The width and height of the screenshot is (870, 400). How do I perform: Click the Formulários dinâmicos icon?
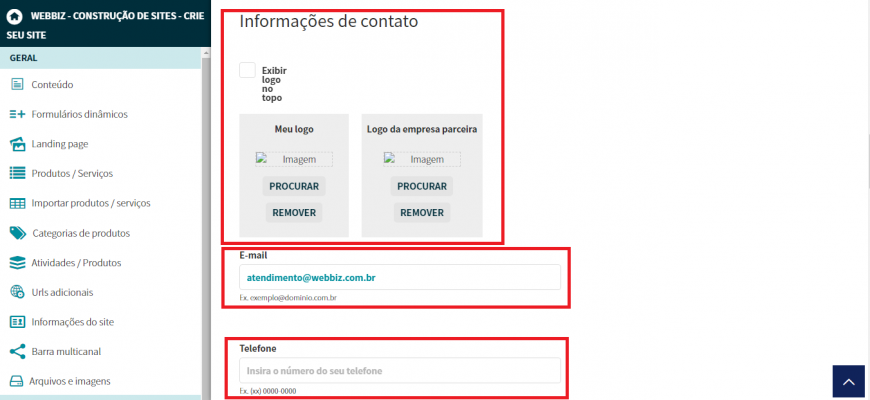click(17, 114)
